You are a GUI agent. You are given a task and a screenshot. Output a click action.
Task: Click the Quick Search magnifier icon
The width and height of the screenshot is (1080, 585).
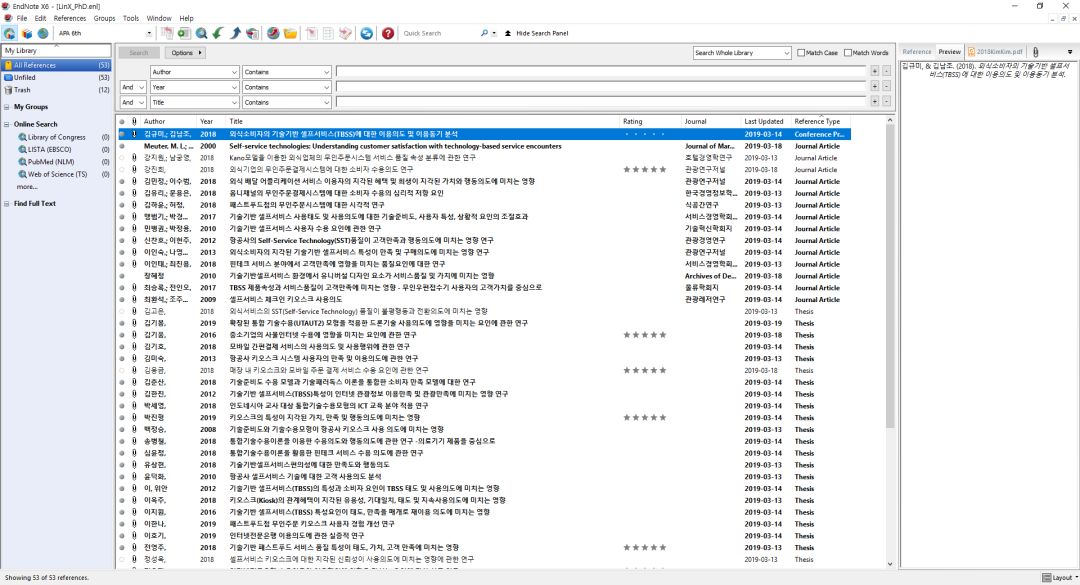484,33
